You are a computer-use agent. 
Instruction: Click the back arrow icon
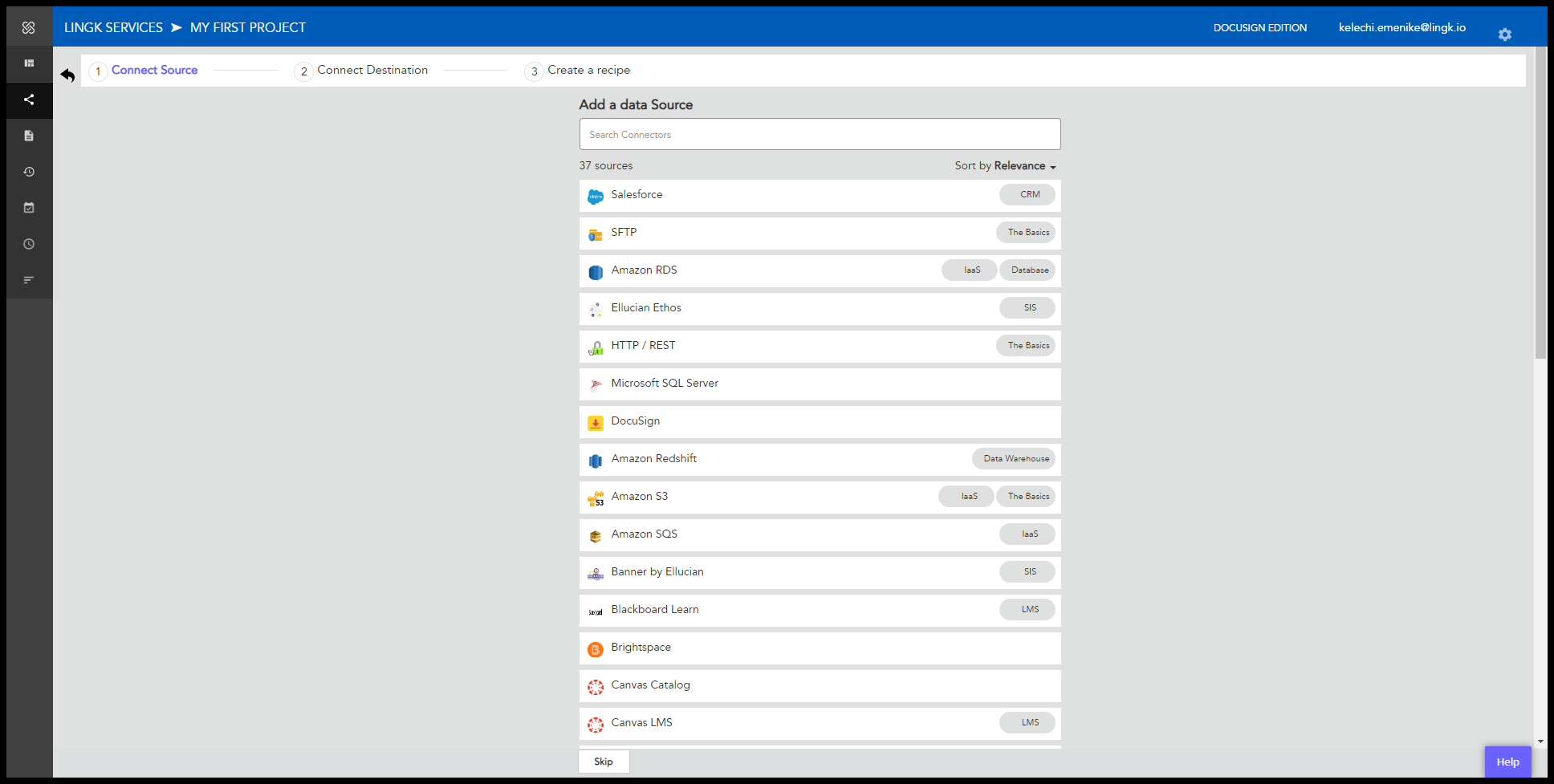[67, 75]
